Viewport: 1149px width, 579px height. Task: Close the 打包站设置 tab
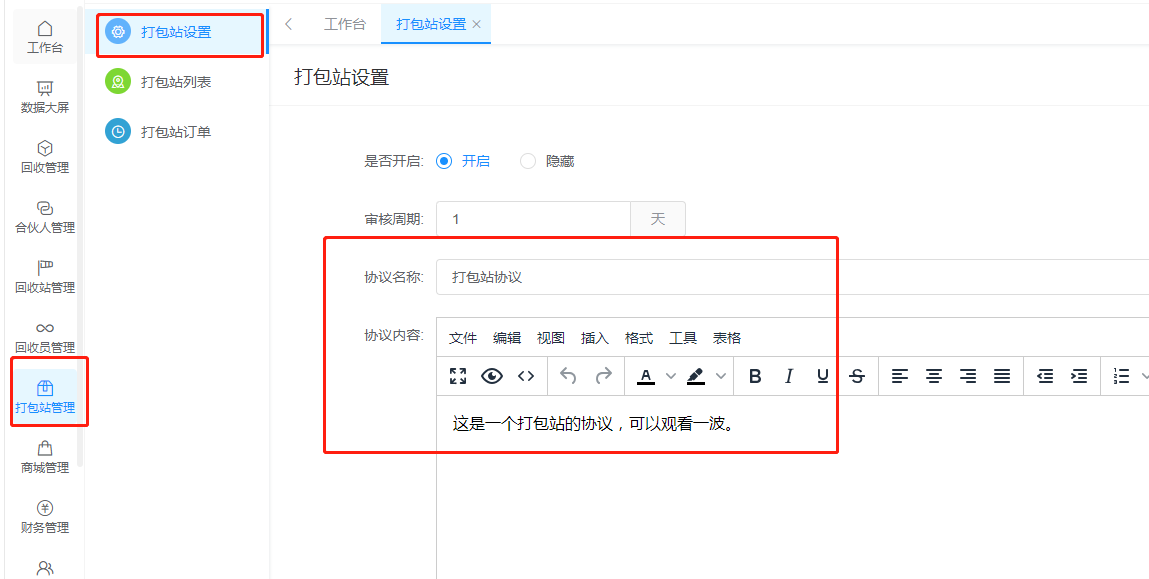(x=476, y=24)
